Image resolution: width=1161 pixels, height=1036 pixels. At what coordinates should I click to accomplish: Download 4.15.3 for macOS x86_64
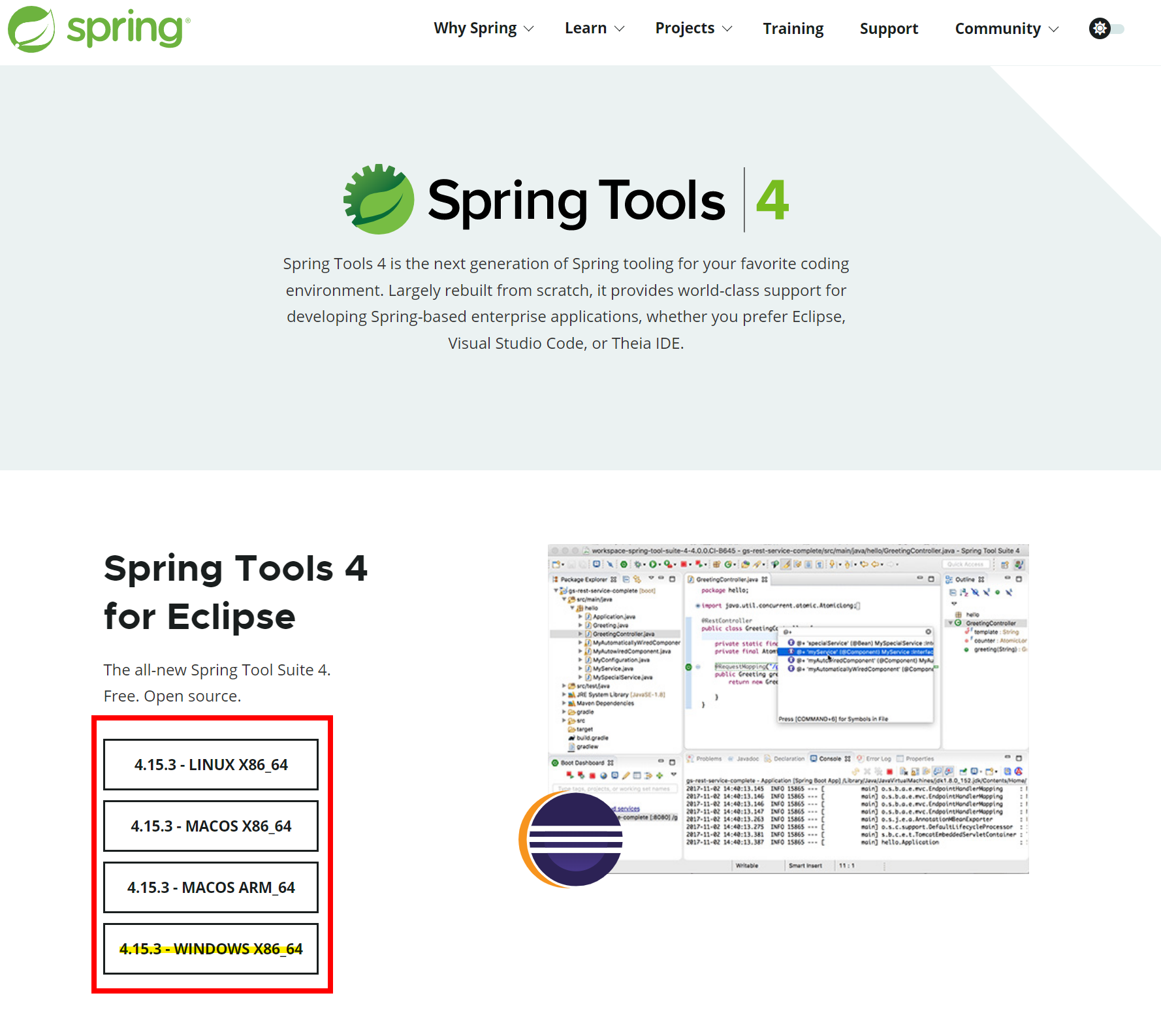click(x=210, y=826)
